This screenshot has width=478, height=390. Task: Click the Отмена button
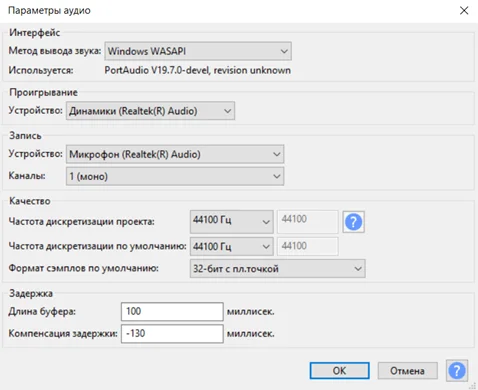pyautogui.click(x=407, y=371)
